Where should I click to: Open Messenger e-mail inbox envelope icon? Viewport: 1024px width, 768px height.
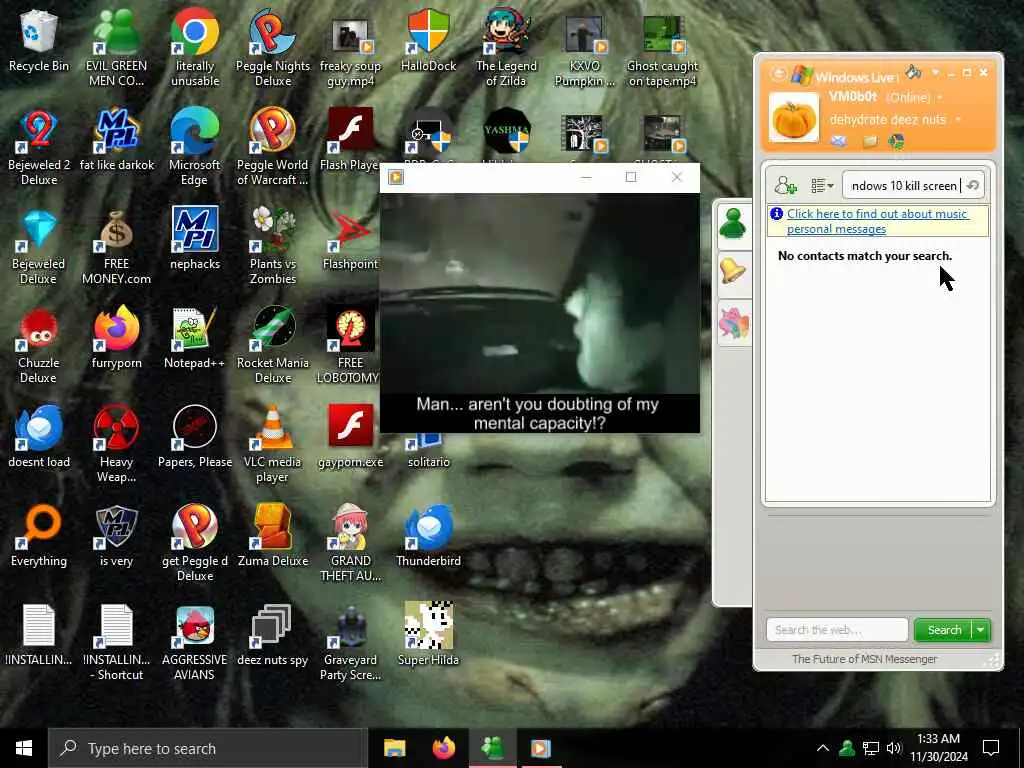point(839,141)
